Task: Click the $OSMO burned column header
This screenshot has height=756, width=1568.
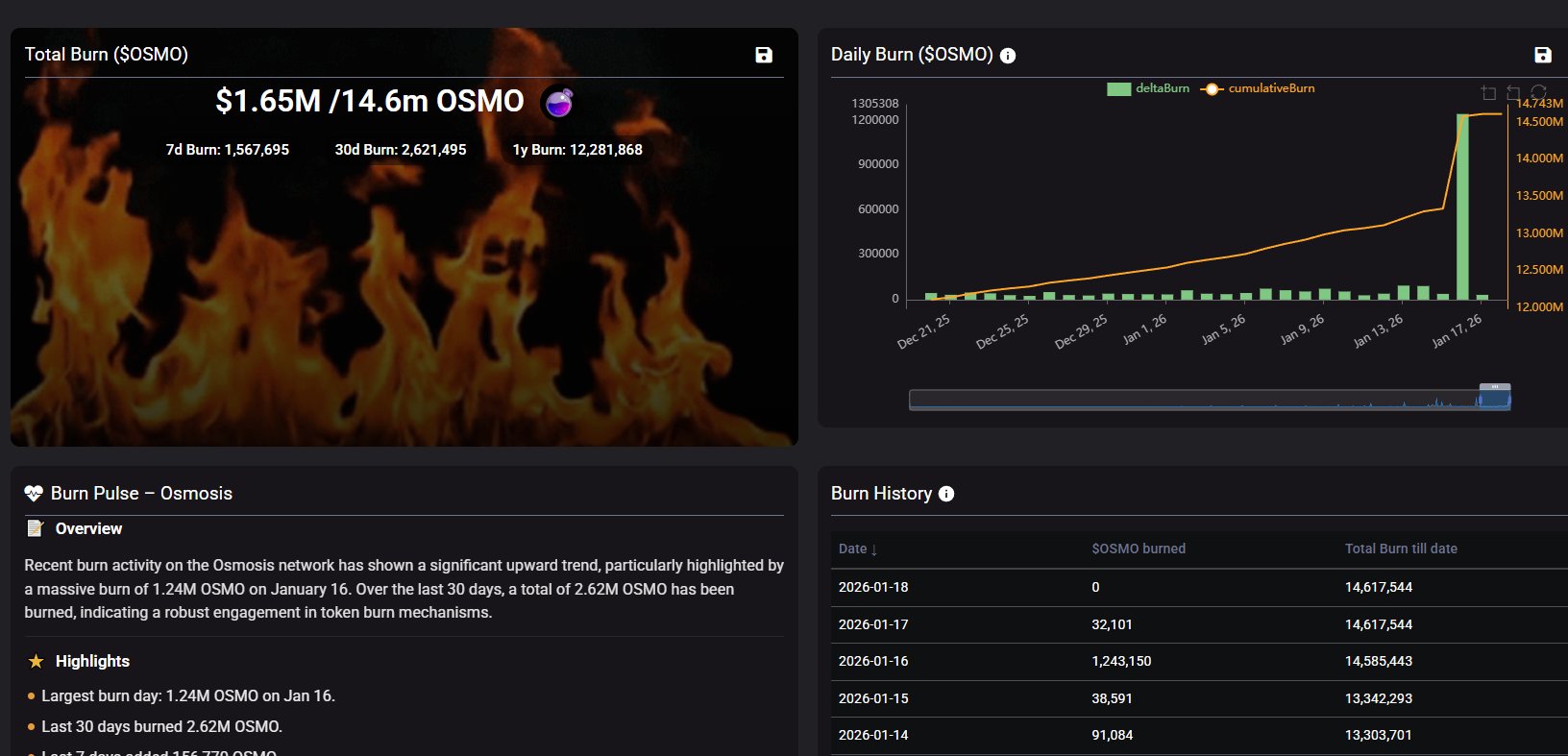Action: tap(1139, 549)
